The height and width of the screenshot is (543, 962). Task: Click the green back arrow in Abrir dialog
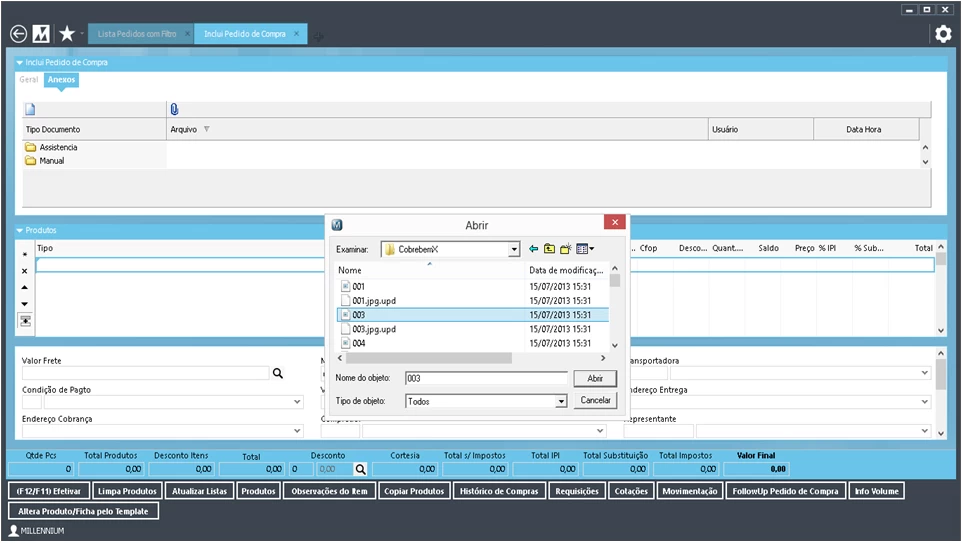pos(533,249)
